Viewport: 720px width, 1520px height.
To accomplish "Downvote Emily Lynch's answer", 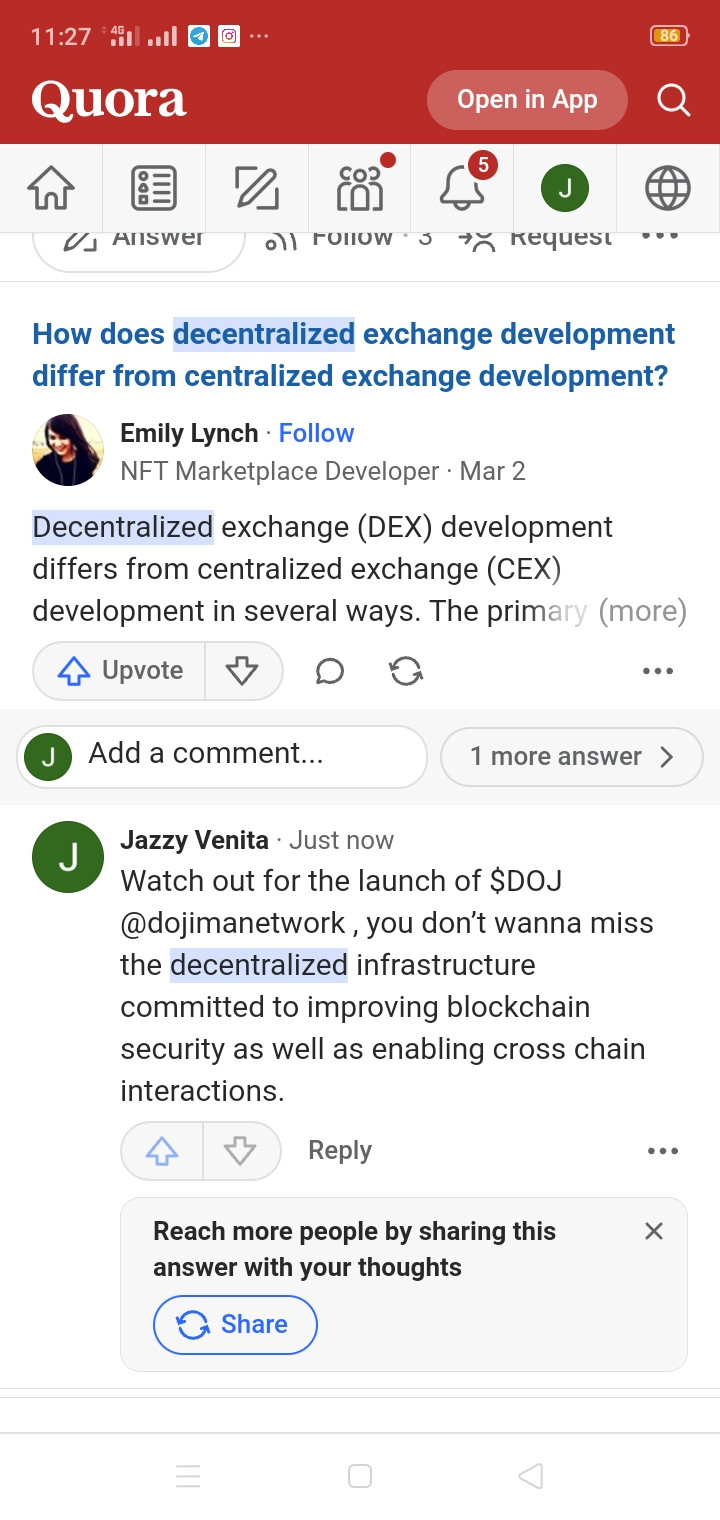I will (x=243, y=670).
